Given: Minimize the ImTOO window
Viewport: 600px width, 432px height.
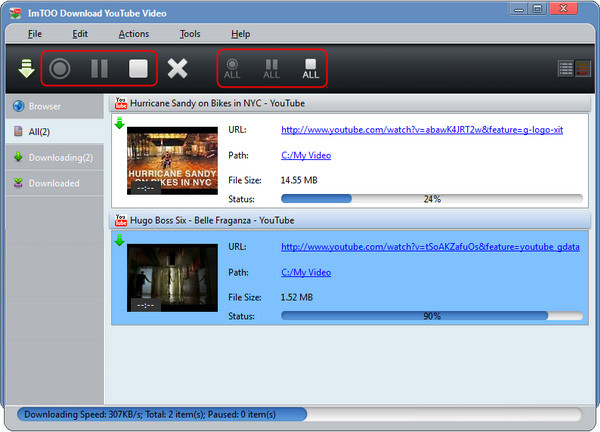Looking at the screenshot, I should click(518, 9).
